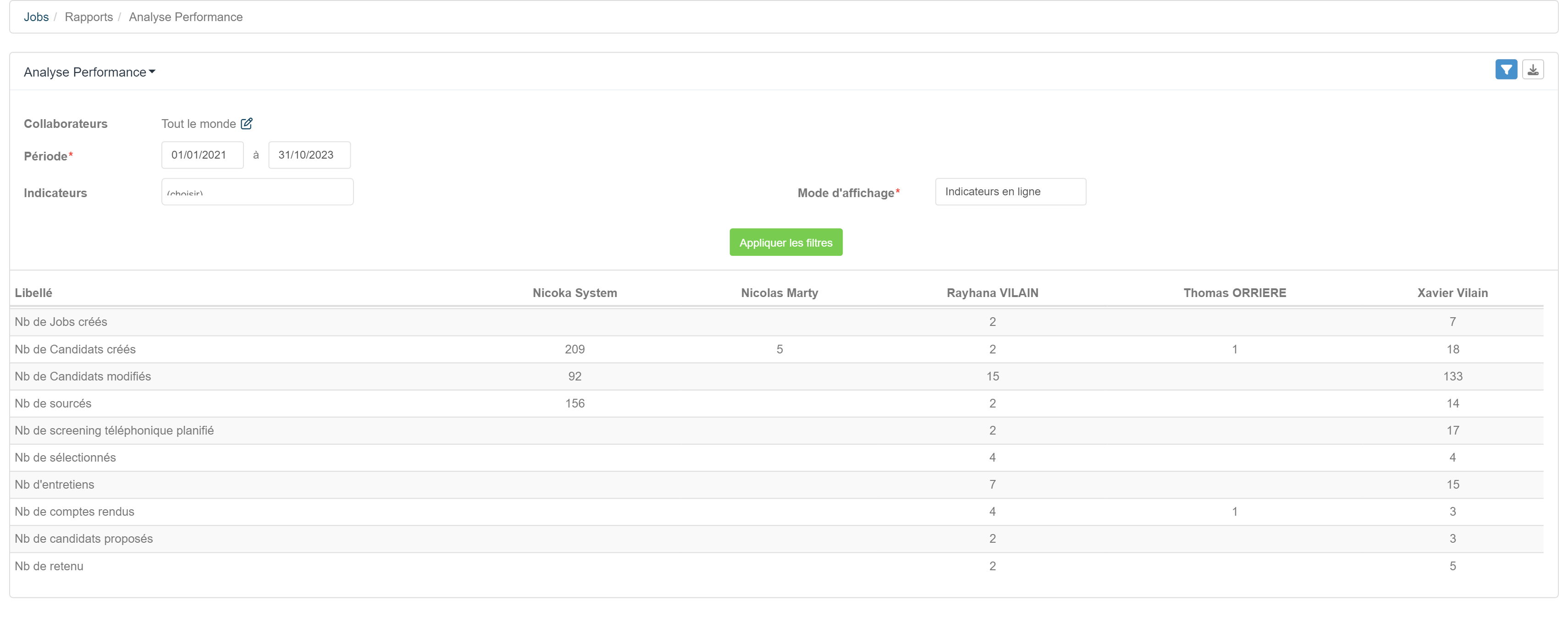
Task: Edit collaborators with the pencil icon
Action: pos(247,123)
